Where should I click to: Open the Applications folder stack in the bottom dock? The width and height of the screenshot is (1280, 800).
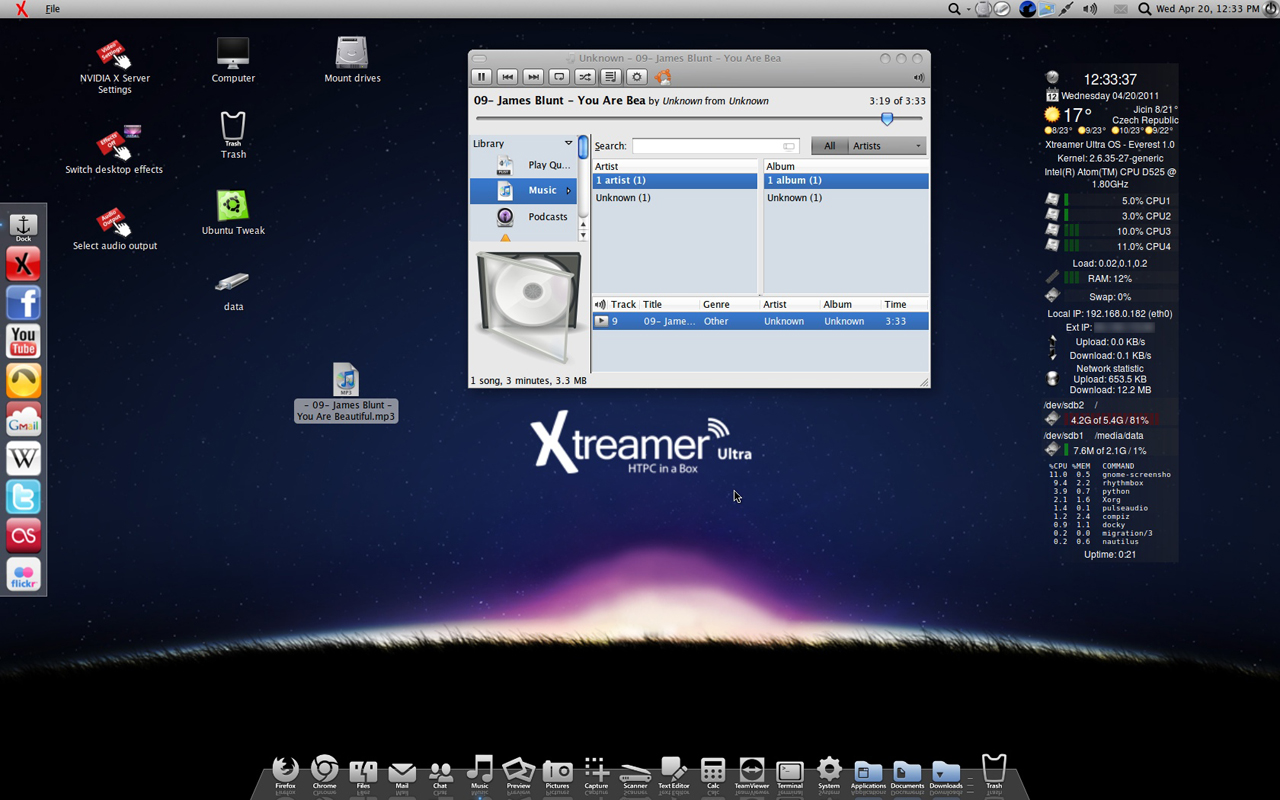[868, 773]
